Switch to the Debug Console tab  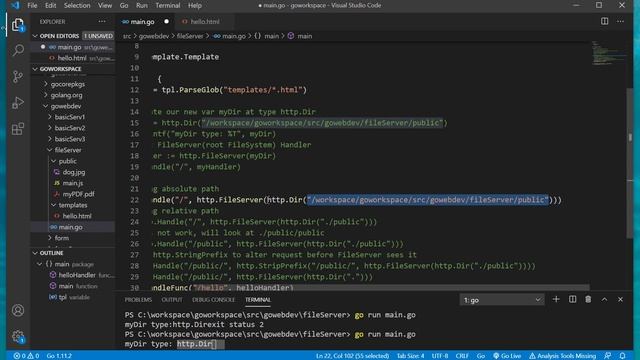click(x=213, y=300)
